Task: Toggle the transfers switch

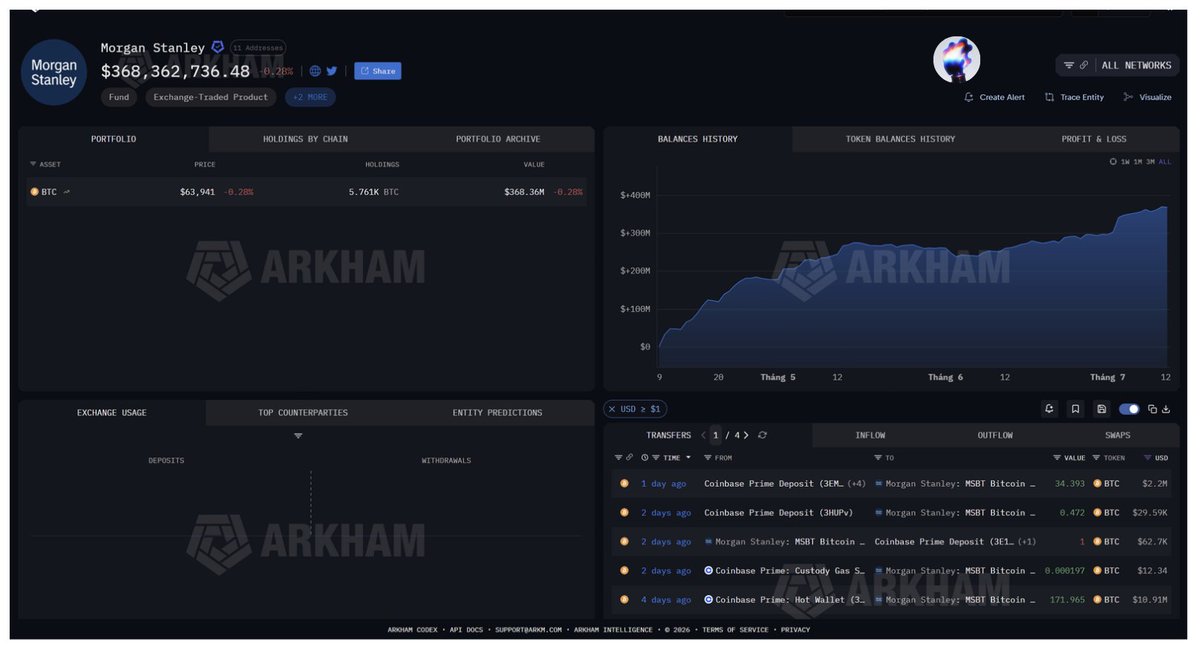Action: (x=1129, y=409)
